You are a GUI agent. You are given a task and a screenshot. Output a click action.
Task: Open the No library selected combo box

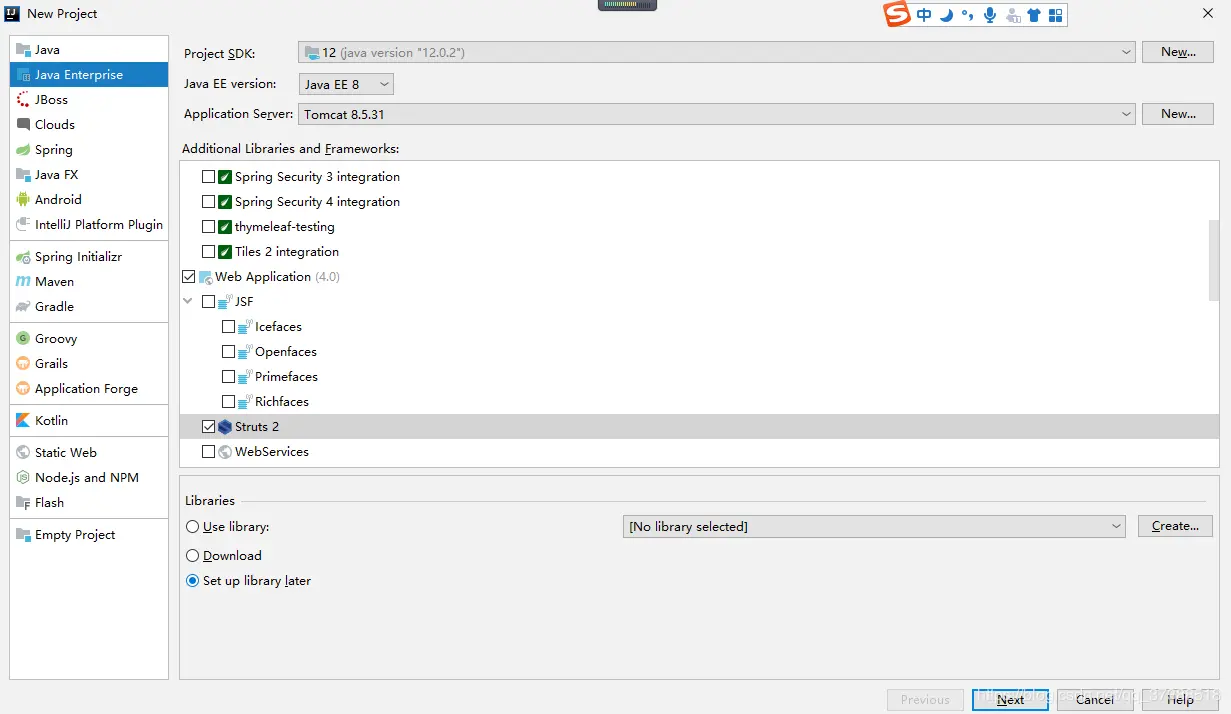coord(874,526)
